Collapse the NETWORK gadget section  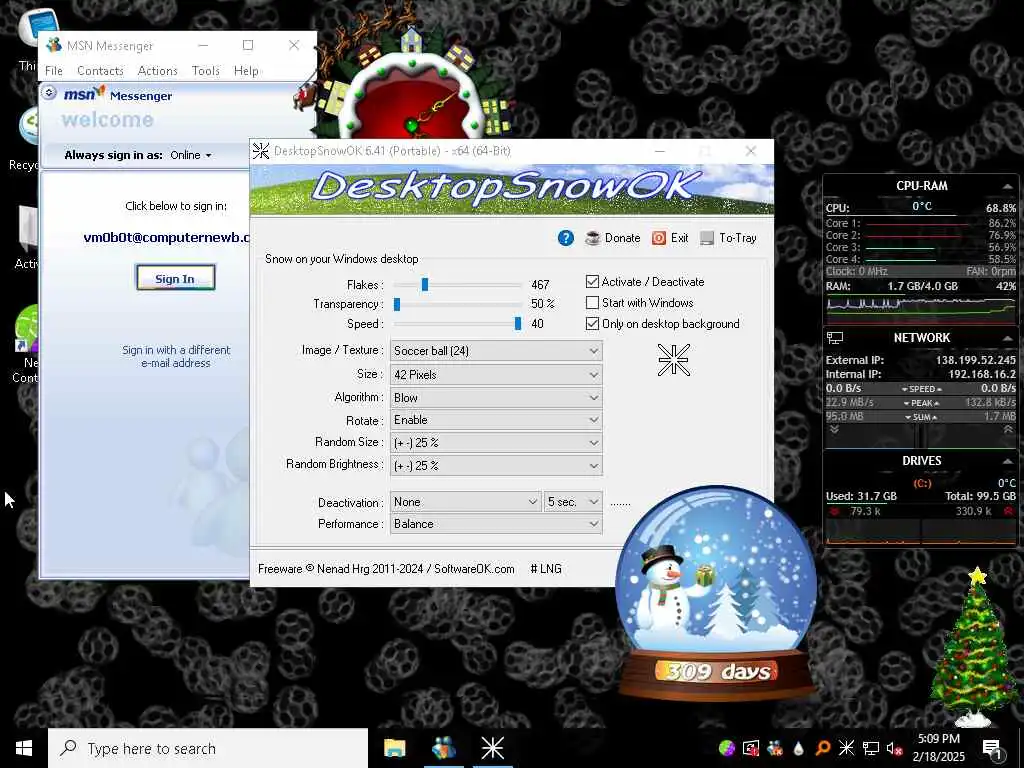point(1007,338)
